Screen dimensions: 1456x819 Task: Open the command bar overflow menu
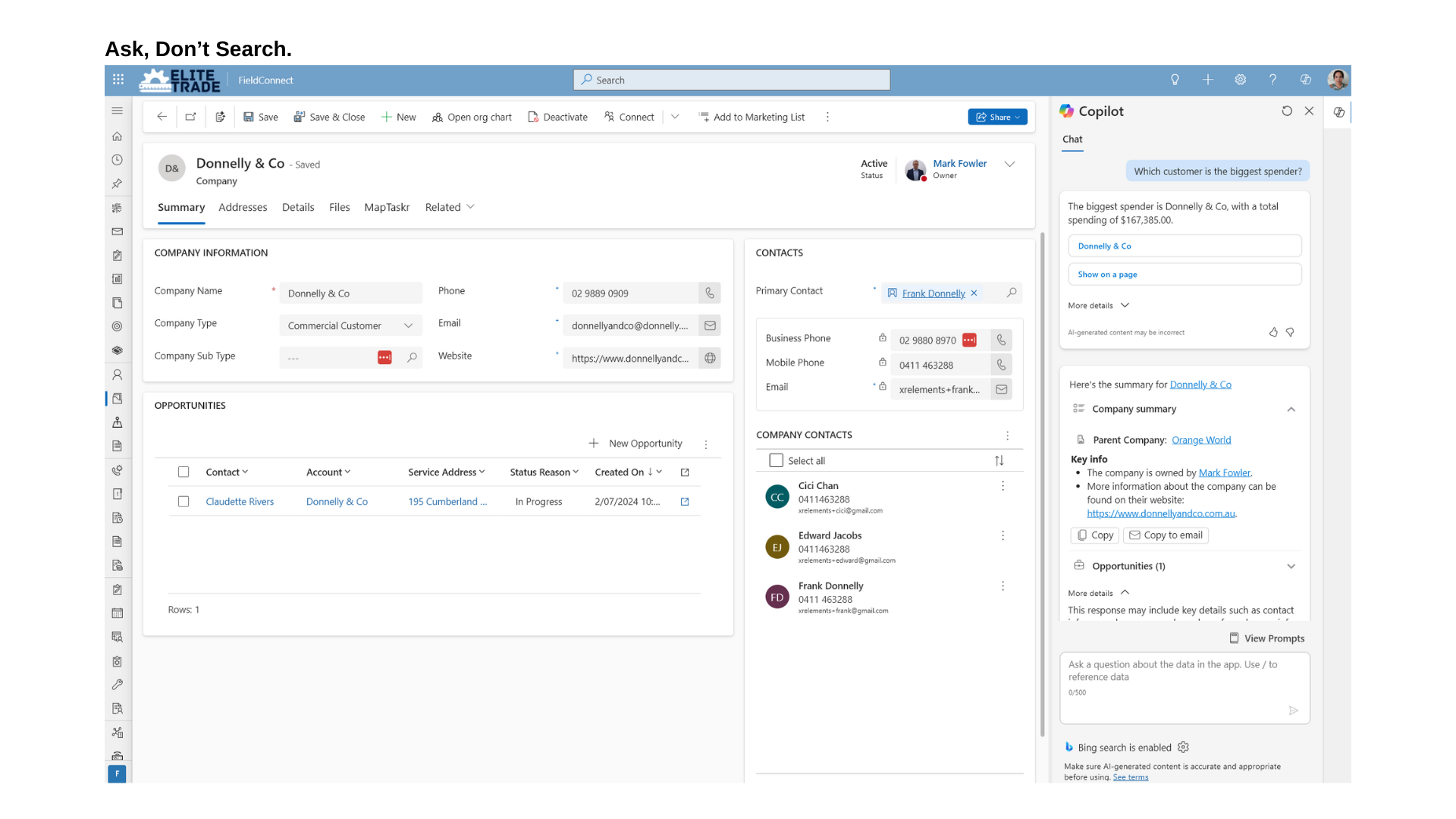tap(827, 117)
